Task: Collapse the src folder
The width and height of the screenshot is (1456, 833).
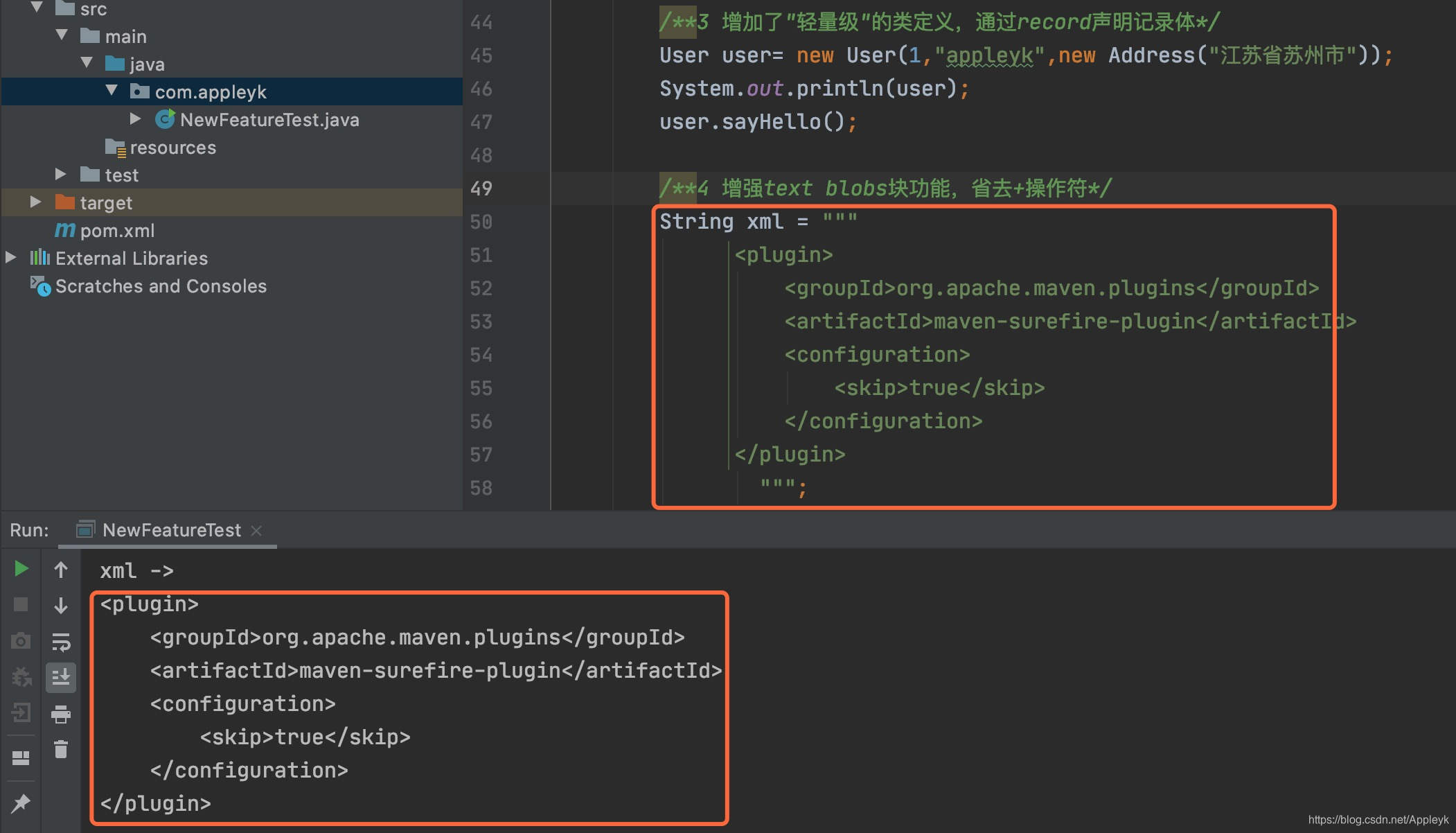Action: click(x=37, y=8)
